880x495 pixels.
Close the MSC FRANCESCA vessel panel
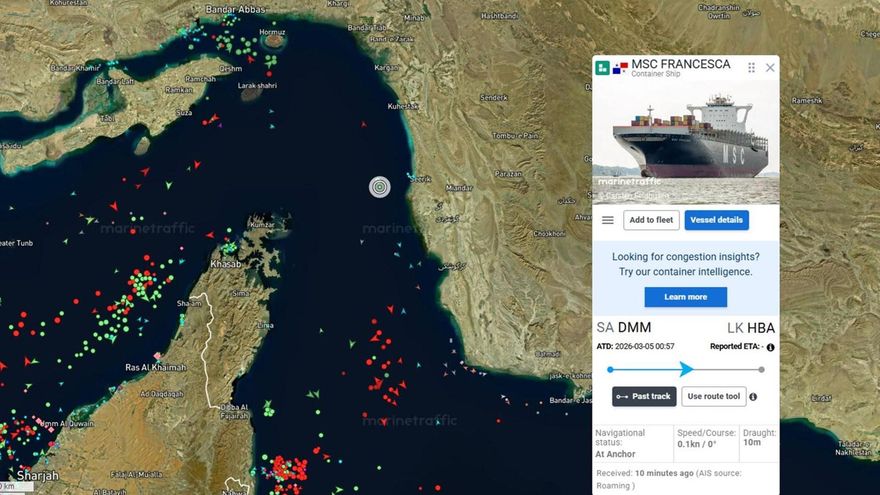pos(770,68)
